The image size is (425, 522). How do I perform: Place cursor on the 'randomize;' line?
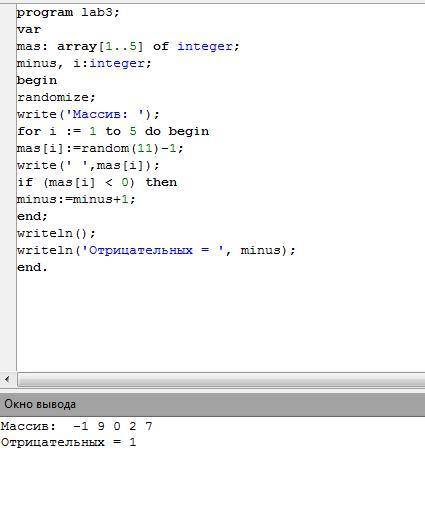[56, 97]
